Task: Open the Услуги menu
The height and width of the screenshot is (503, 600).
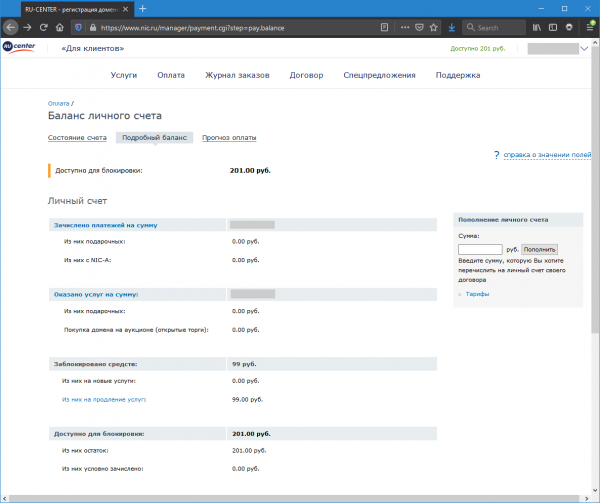Action: 124,75
